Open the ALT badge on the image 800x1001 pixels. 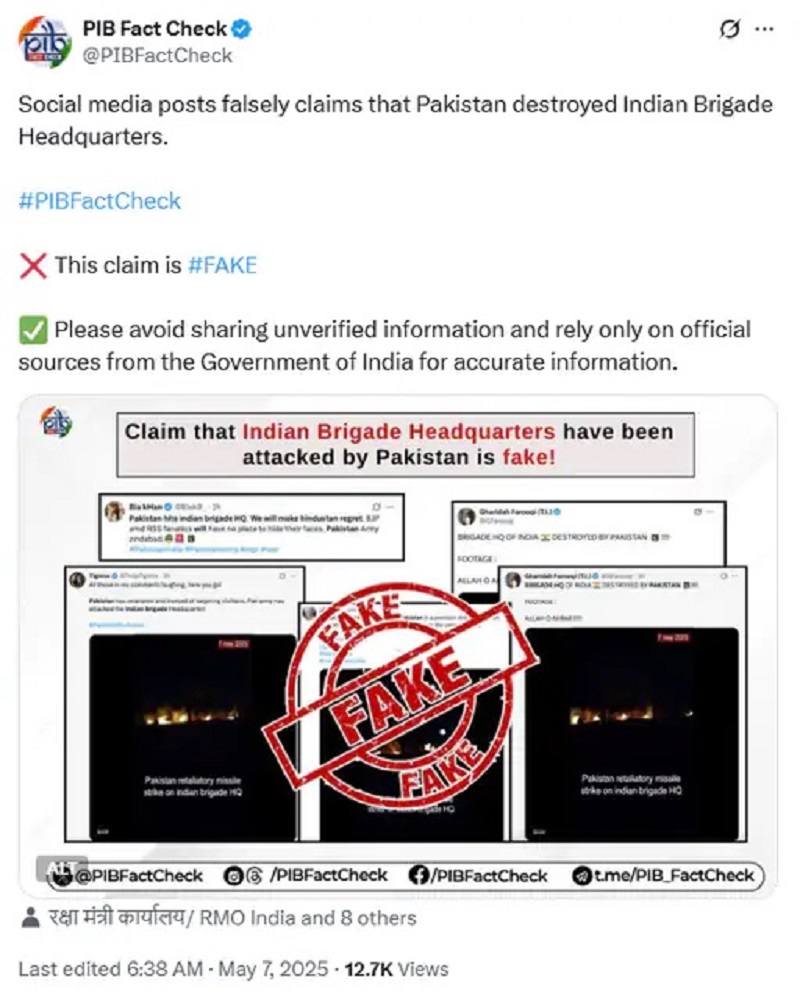pos(62,868)
